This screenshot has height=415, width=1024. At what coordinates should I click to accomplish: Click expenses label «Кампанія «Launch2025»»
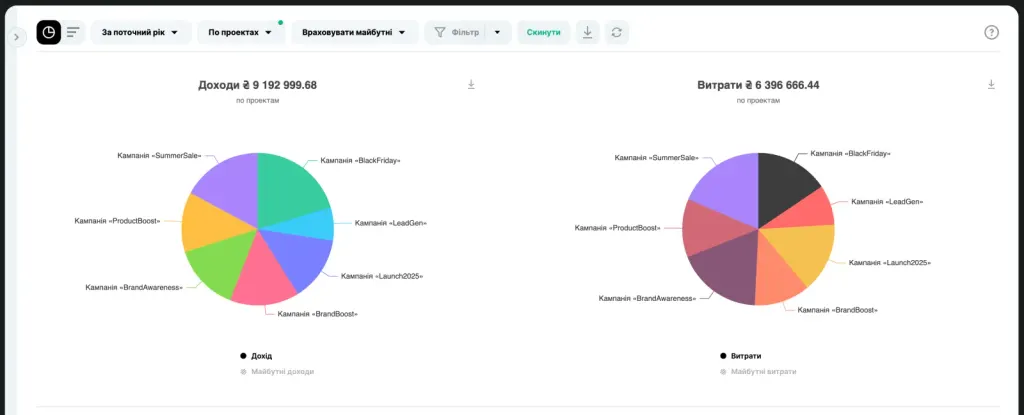click(889, 263)
